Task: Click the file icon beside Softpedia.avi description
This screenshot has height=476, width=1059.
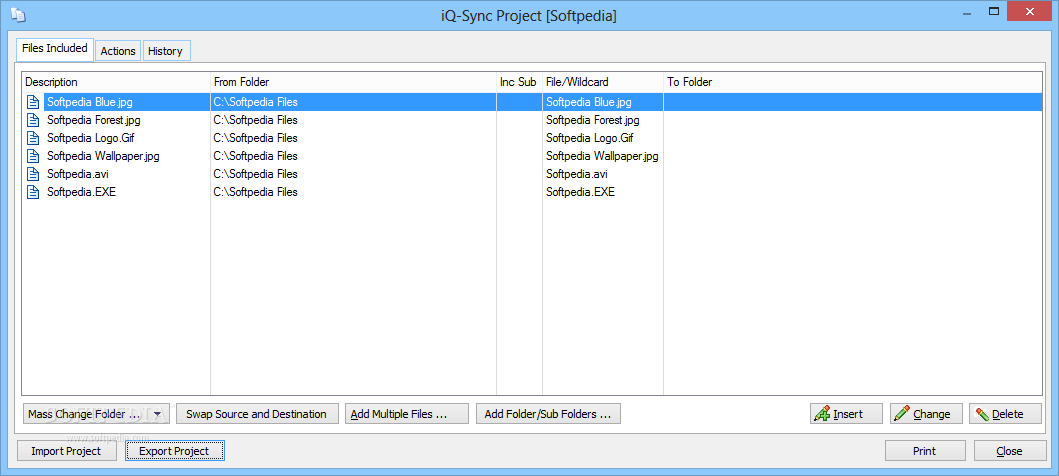Action: 33,174
